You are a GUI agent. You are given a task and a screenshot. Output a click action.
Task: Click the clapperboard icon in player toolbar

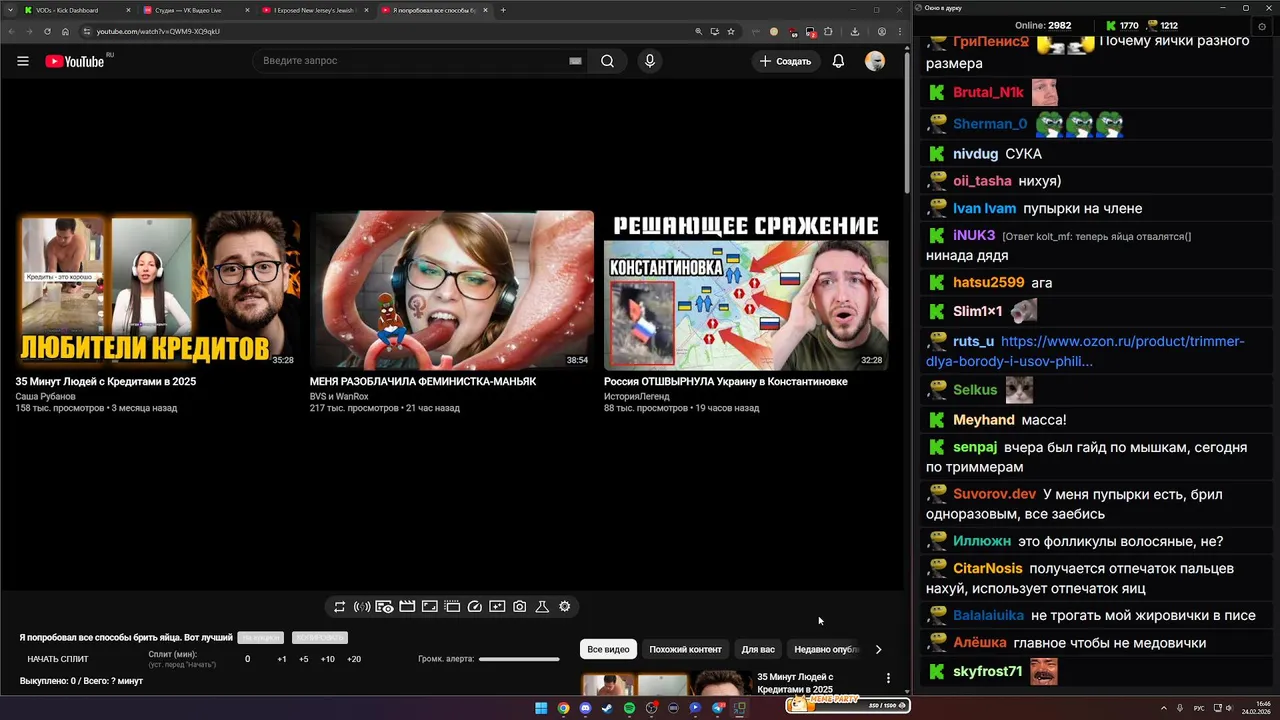[x=407, y=607]
